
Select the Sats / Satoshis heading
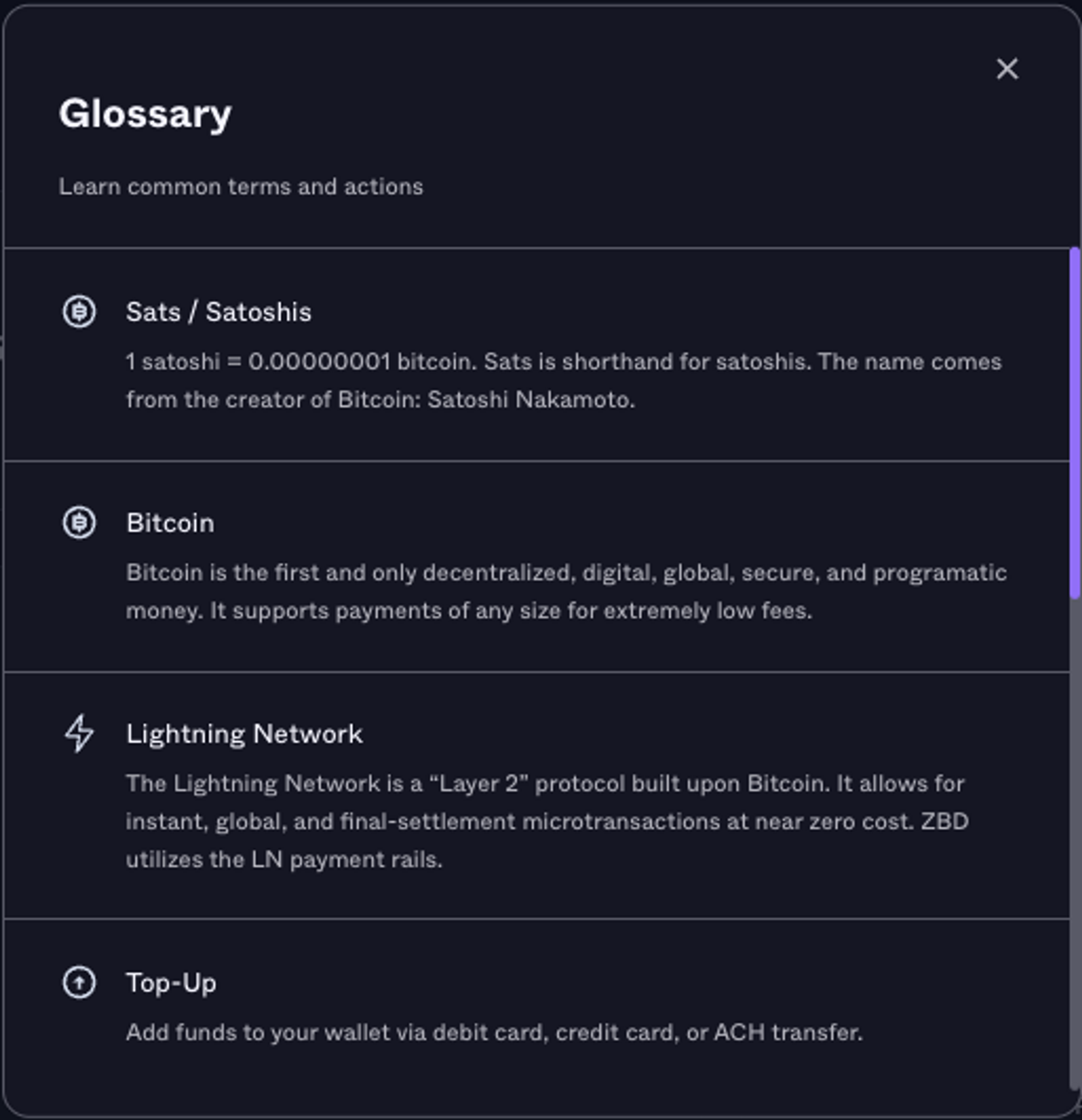pos(219,312)
